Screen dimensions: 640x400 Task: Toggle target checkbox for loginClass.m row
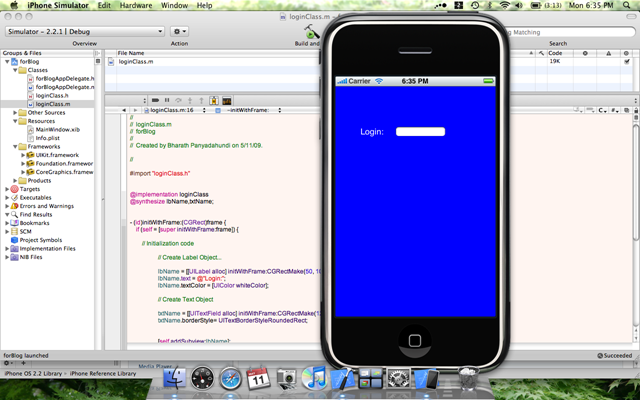pyautogui.click(x=627, y=62)
